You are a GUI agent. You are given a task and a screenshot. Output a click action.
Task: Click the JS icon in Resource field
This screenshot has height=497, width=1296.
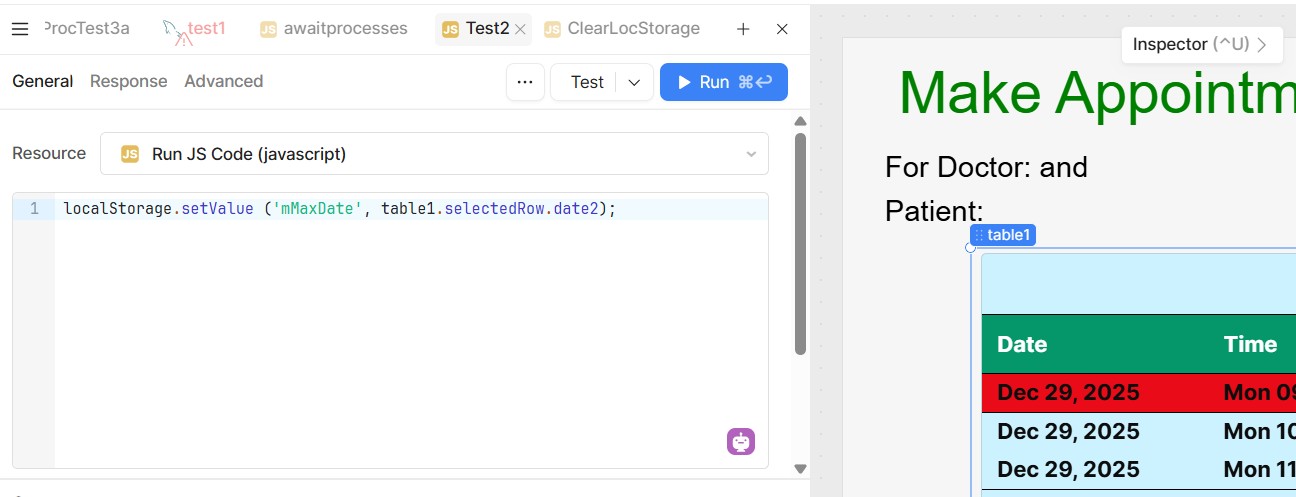(x=130, y=154)
